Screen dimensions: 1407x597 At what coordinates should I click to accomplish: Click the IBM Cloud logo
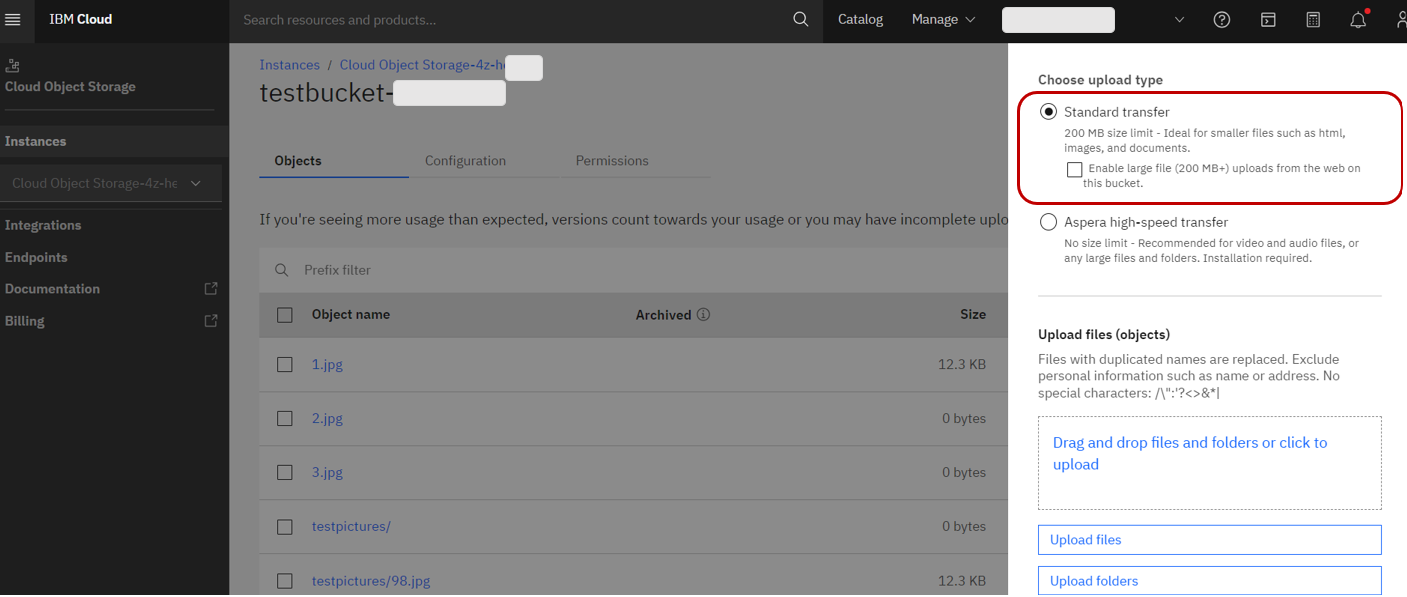pyautogui.click(x=81, y=20)
